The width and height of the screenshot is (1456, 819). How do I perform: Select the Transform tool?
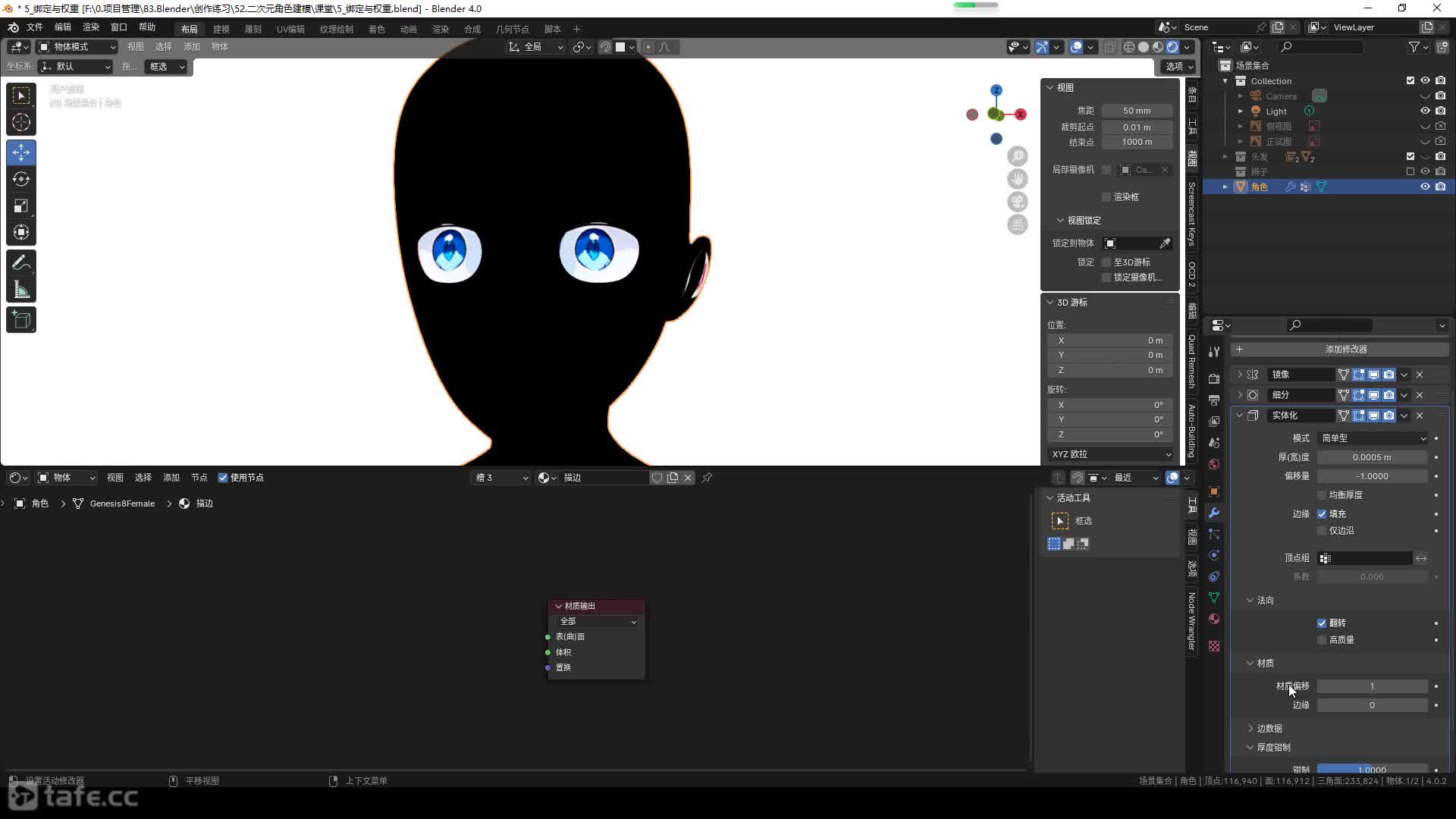pyautogui.click(x=21, y=232)
